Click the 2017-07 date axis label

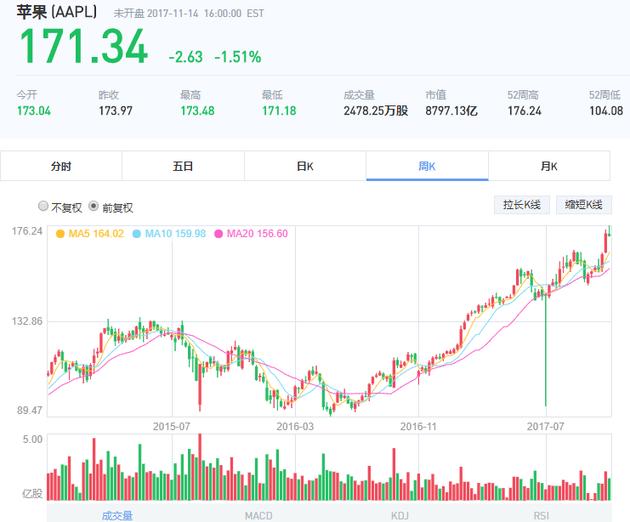[x=546, y=426]
